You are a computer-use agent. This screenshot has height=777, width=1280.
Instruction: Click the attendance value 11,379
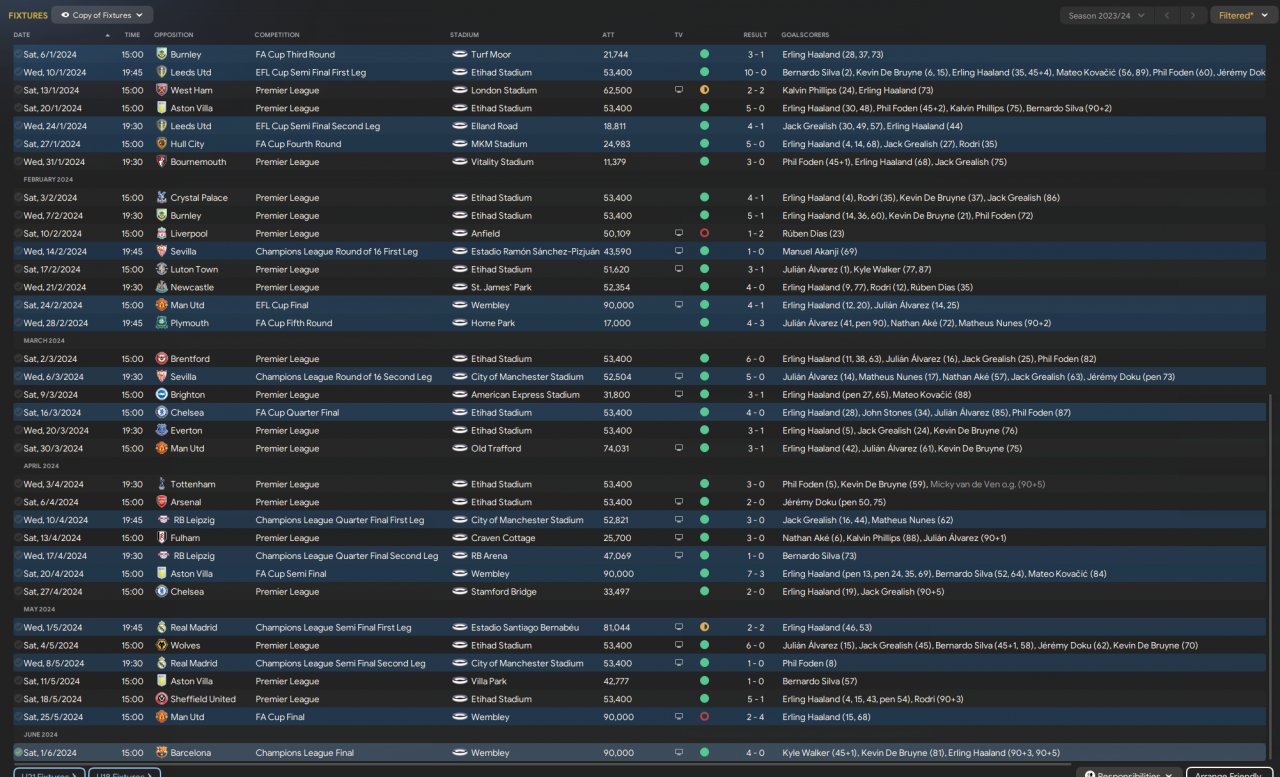pyautogui.click(x=616, y=162)
